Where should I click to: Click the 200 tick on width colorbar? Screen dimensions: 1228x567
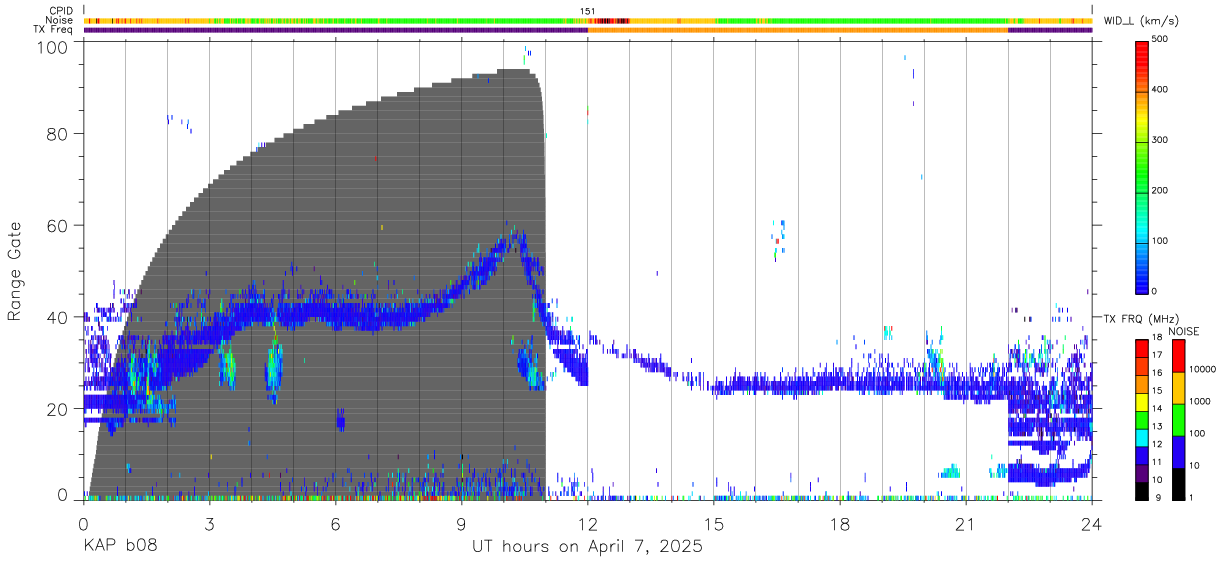pos(1162,190)
